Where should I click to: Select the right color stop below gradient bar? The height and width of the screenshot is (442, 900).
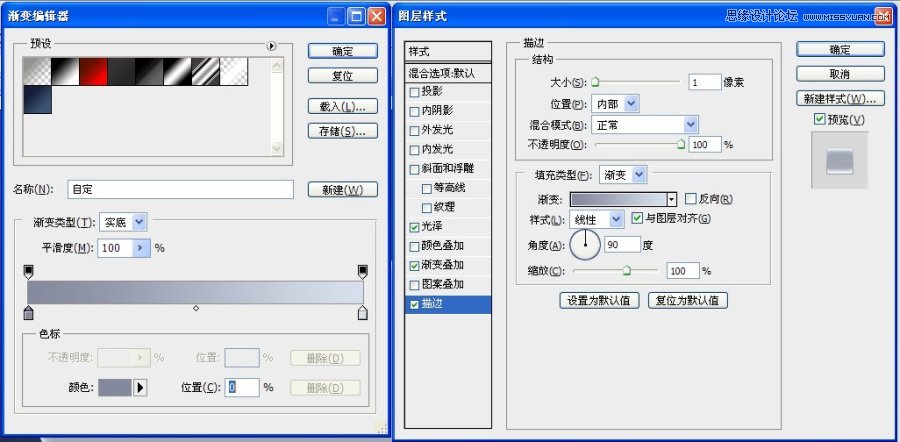coord(362,312)
